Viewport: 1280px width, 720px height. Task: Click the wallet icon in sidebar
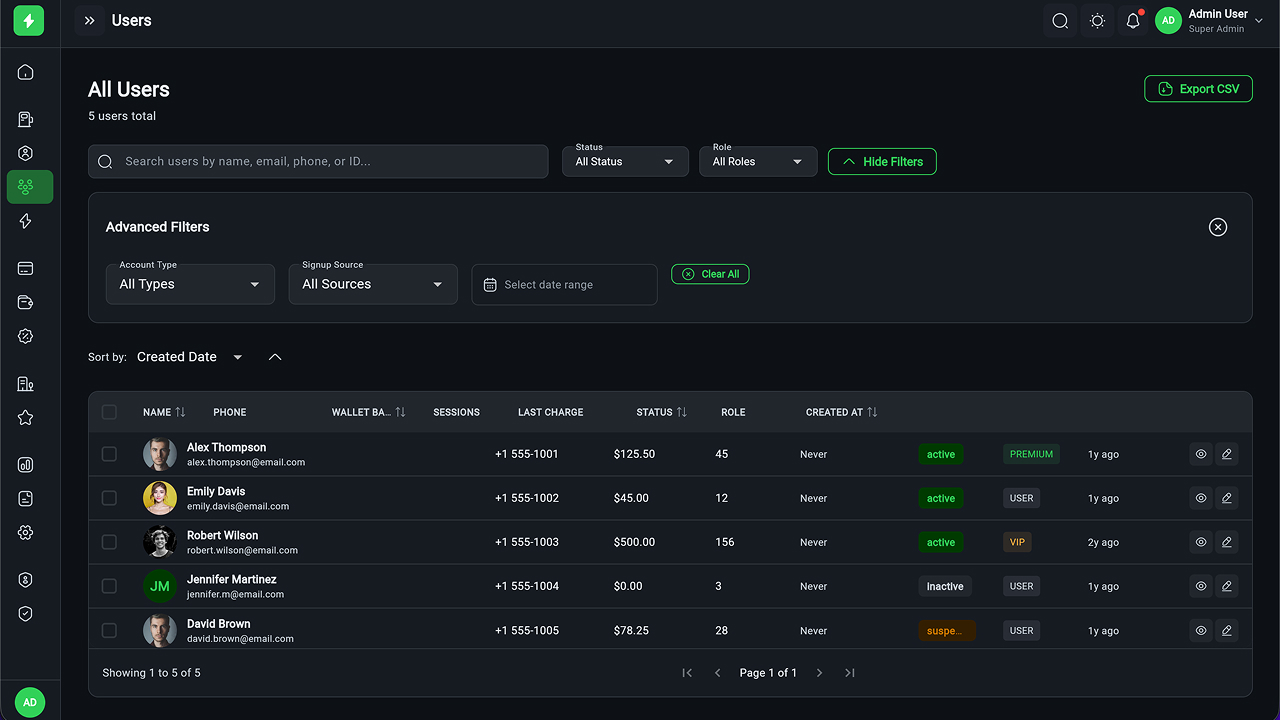click(26, 303)
